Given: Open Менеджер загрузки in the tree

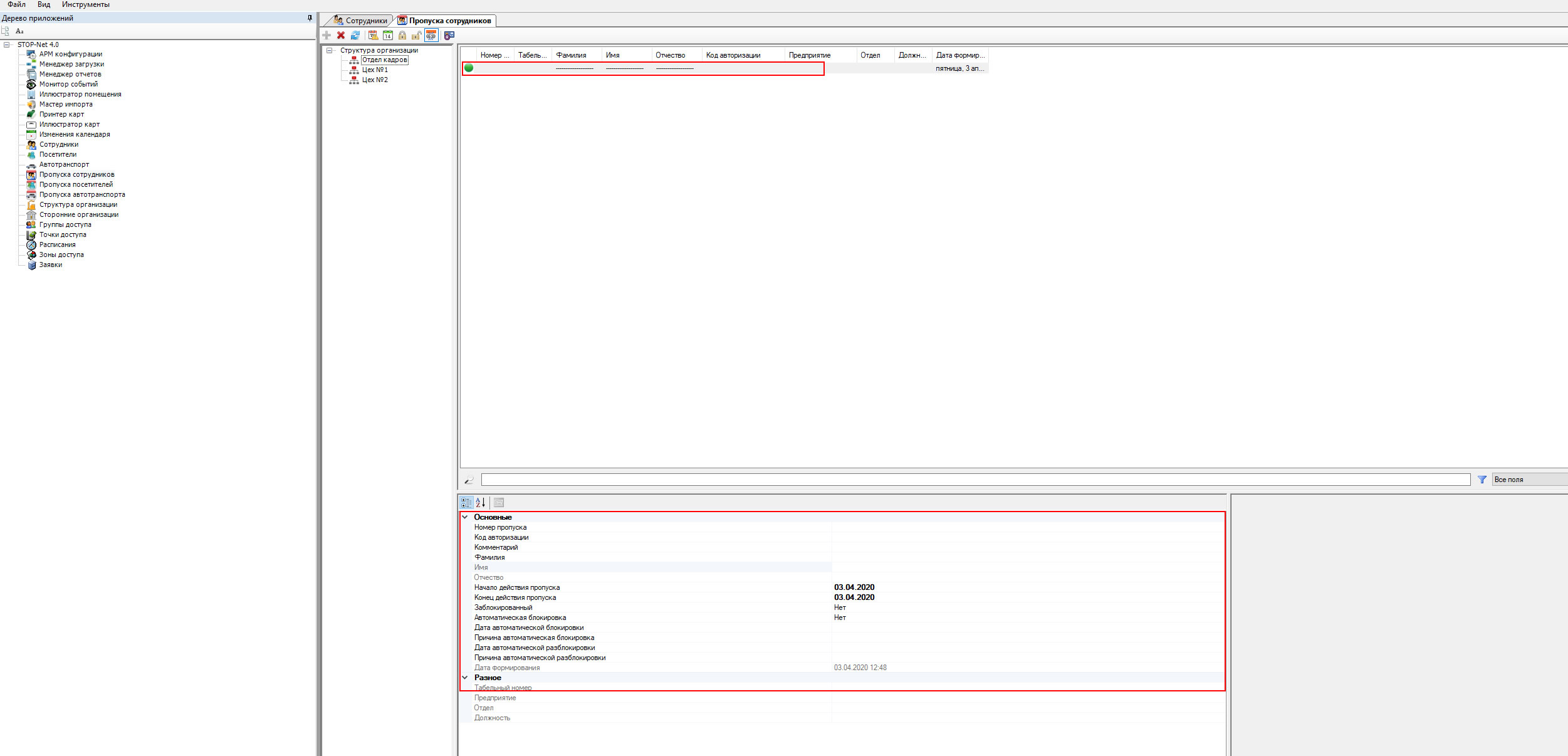Looking at the screenshot, I should coord(71,64).
